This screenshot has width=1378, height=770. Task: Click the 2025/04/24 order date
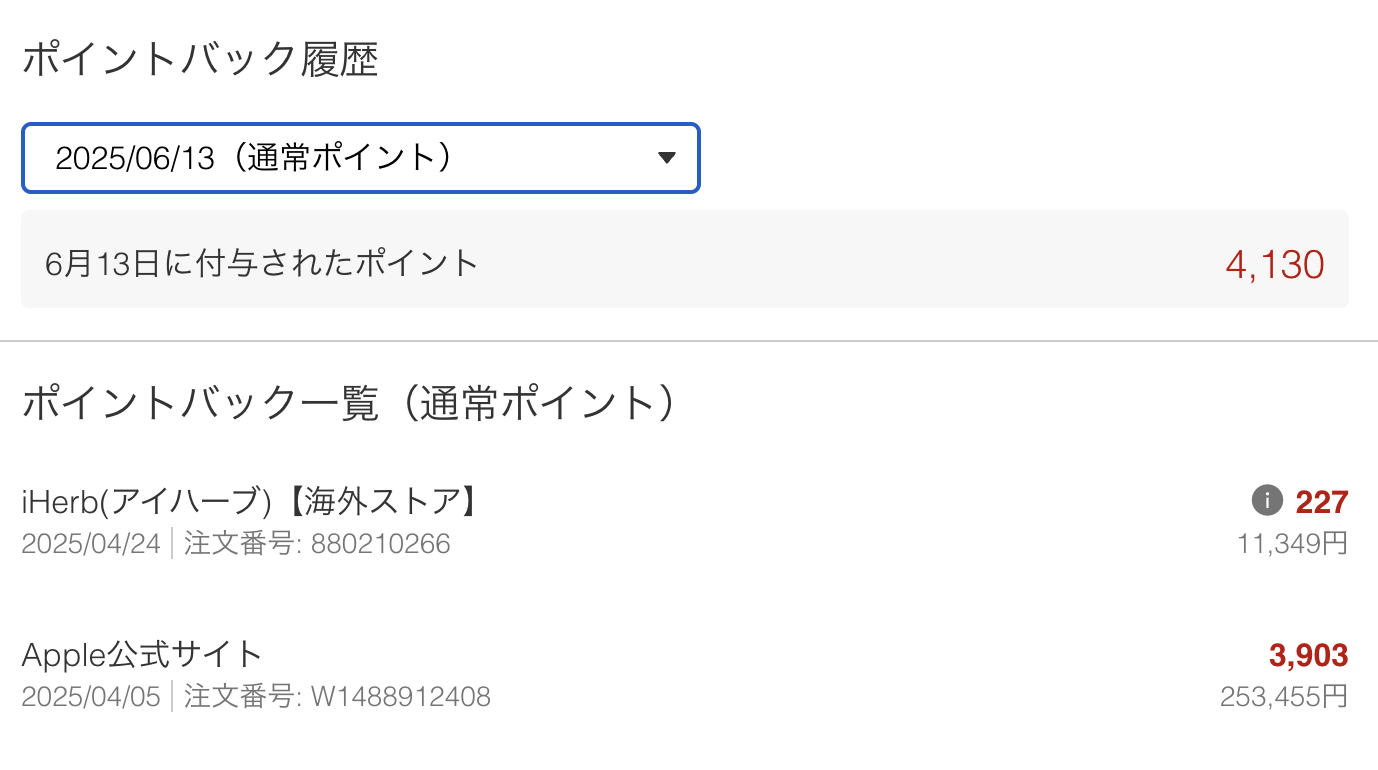coord(91,544)
